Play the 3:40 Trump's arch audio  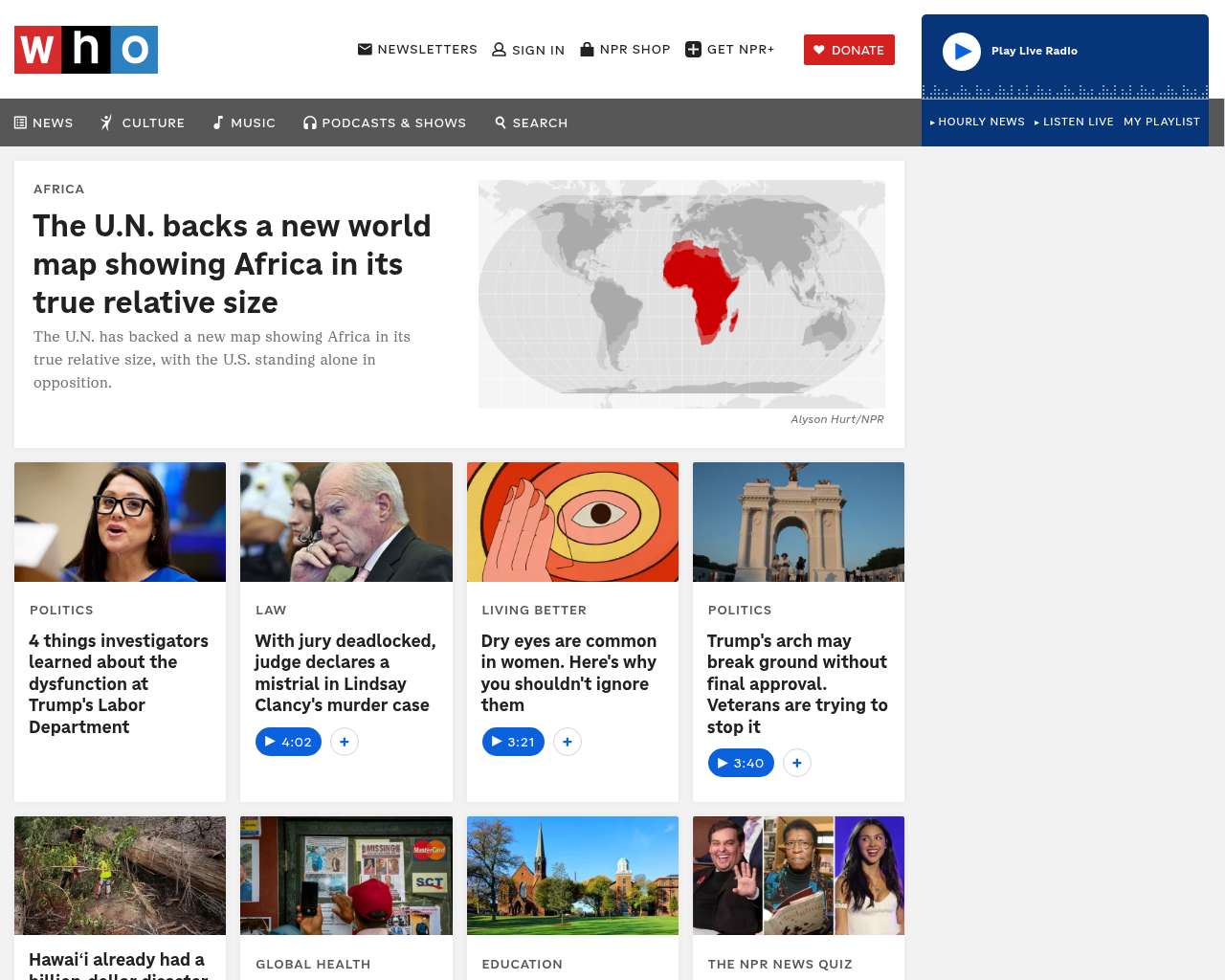pyautogui.click(x=741, y=763)
